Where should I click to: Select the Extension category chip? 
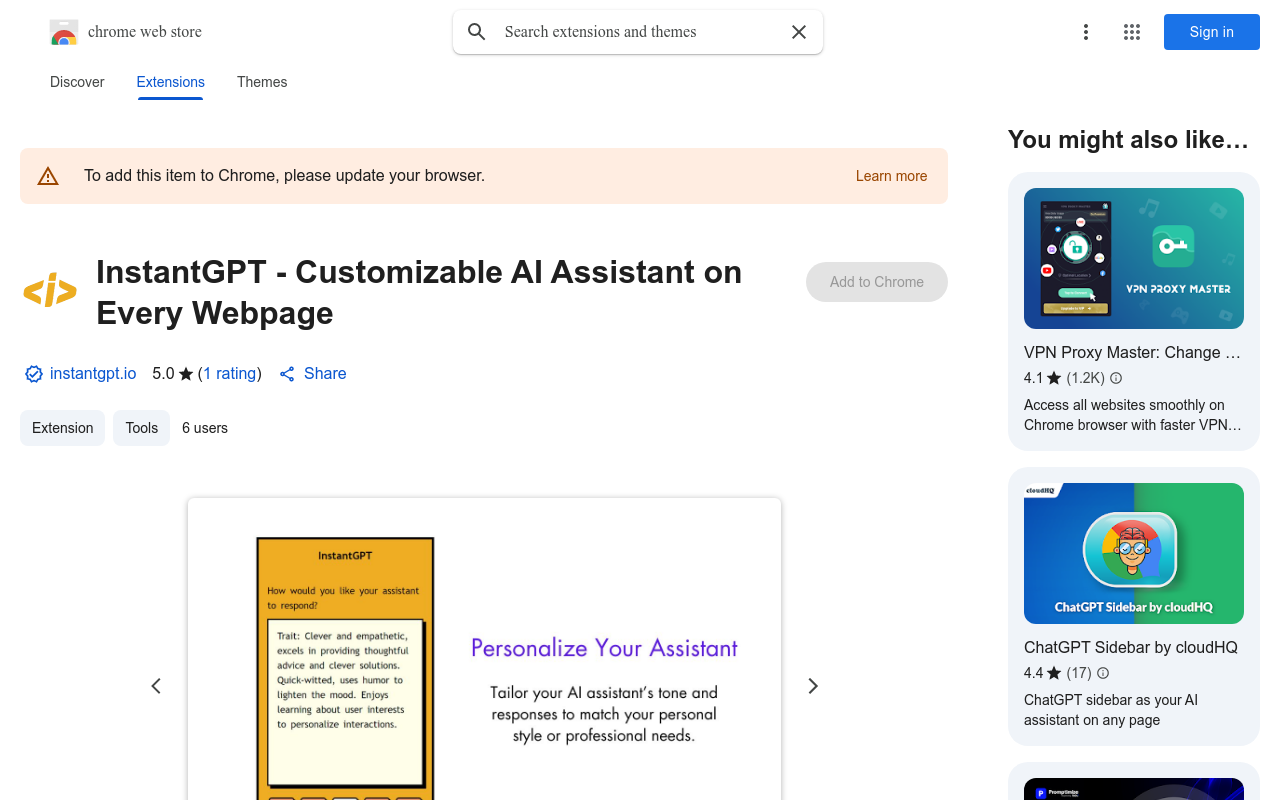click(62, 428)
